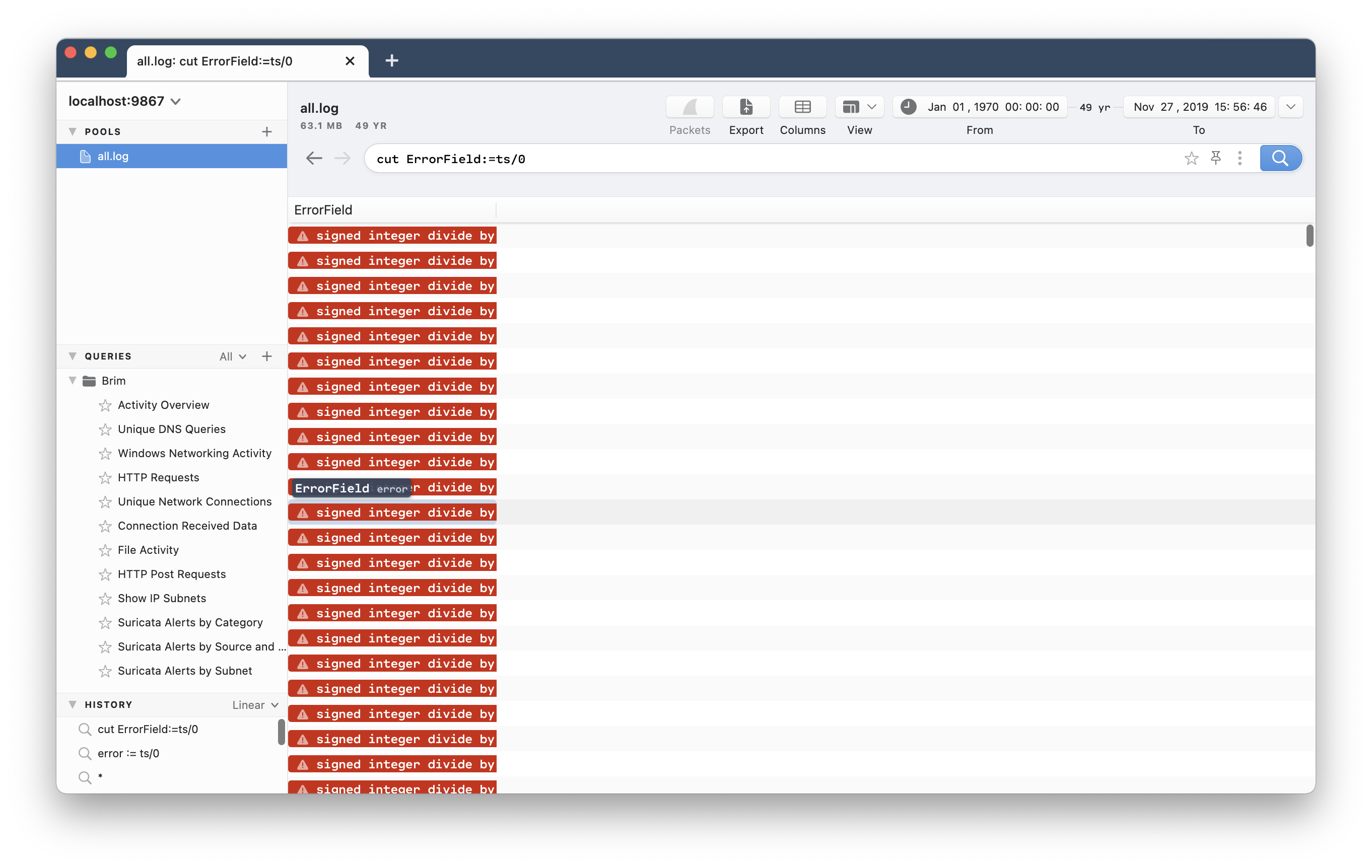Open the three-dot search options menu
The height and width of the screenshot is (868, 1372).
pyautogui.click(x=1240, y=158)
